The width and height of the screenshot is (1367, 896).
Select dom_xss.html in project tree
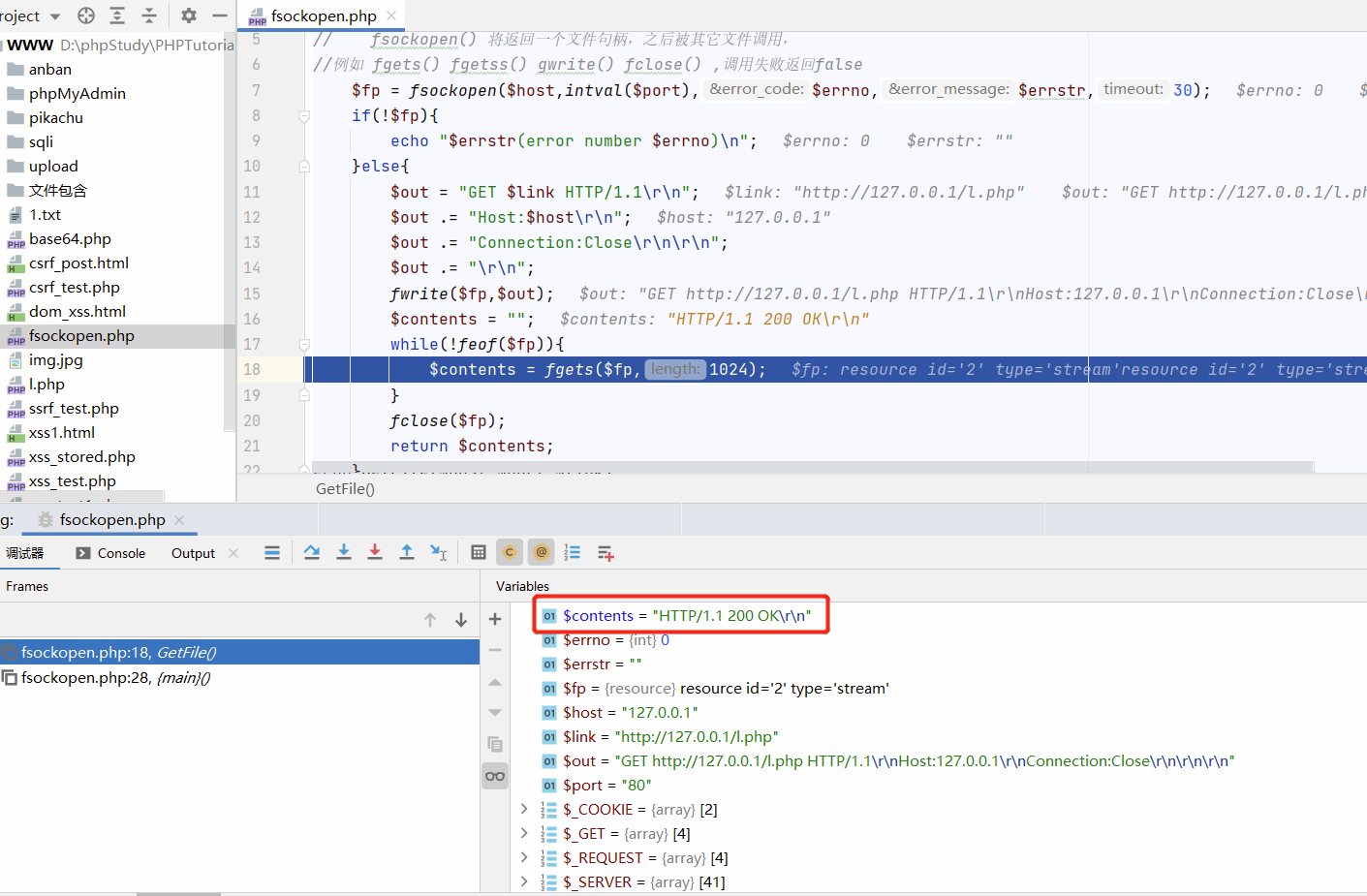(78, 311)
